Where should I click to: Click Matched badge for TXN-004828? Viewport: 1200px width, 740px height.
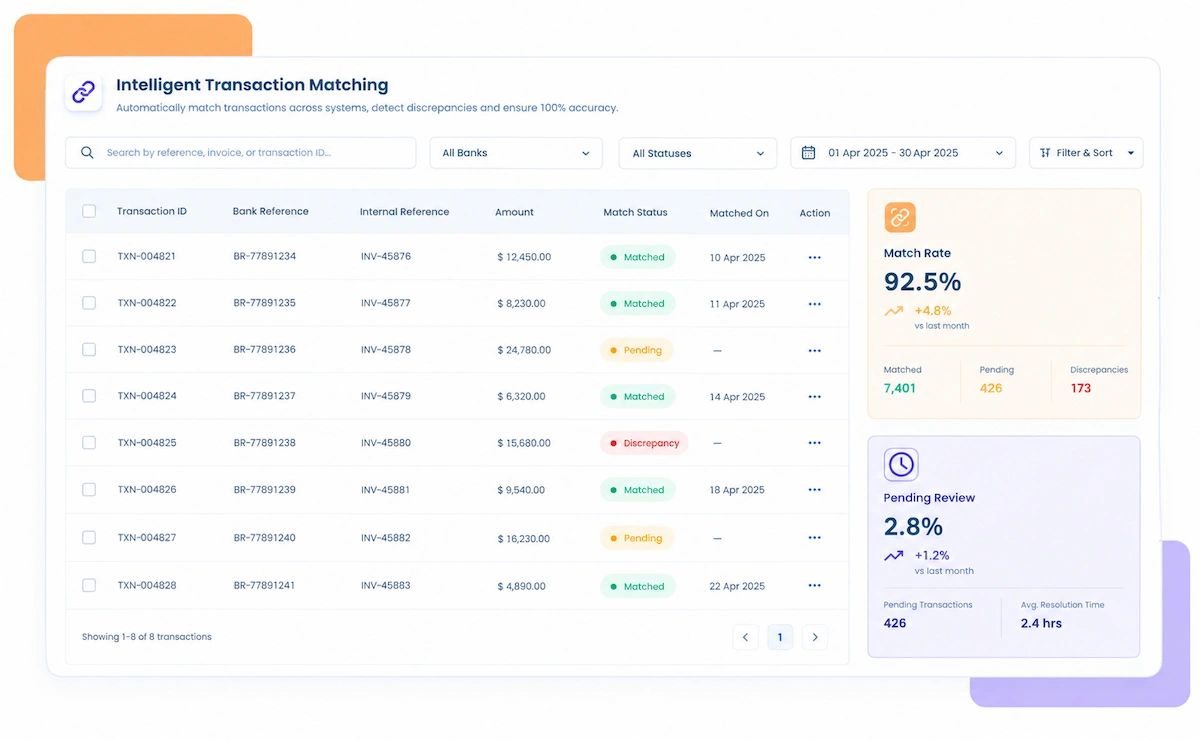638,586
